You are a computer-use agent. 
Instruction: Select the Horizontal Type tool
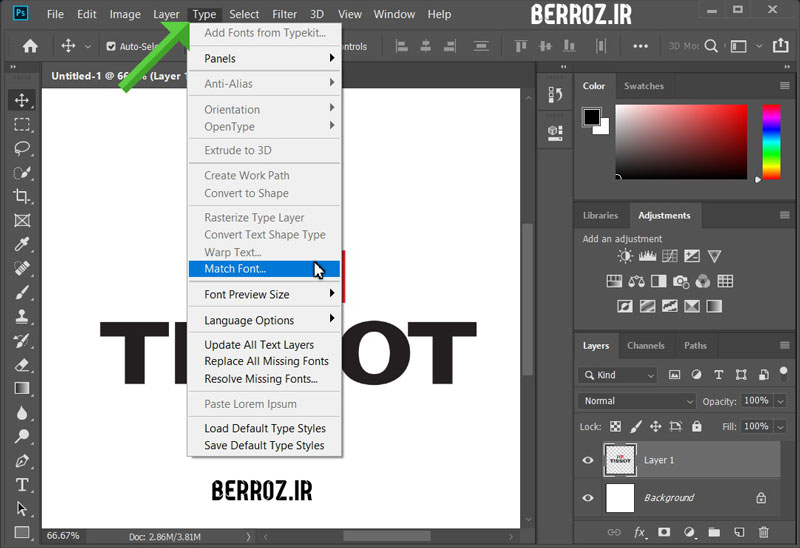(x=21, y=485)
